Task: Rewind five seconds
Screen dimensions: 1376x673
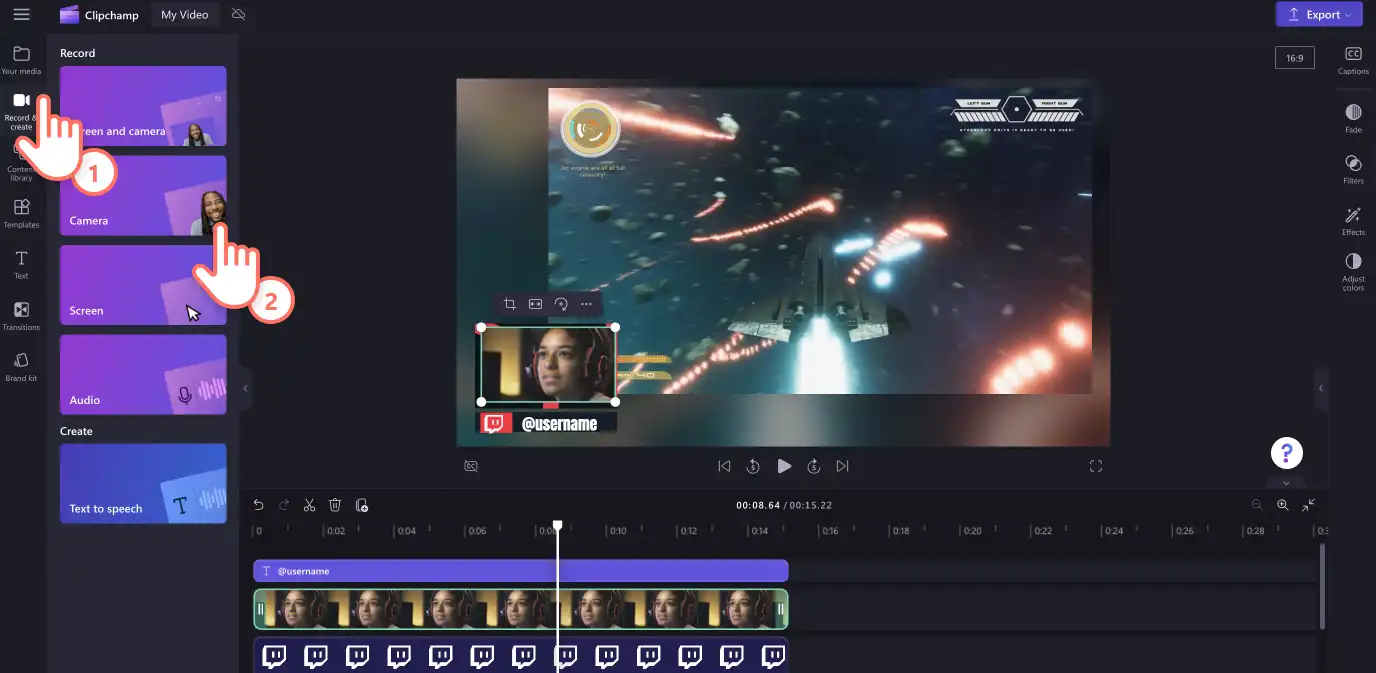Action: coord(754,466)
